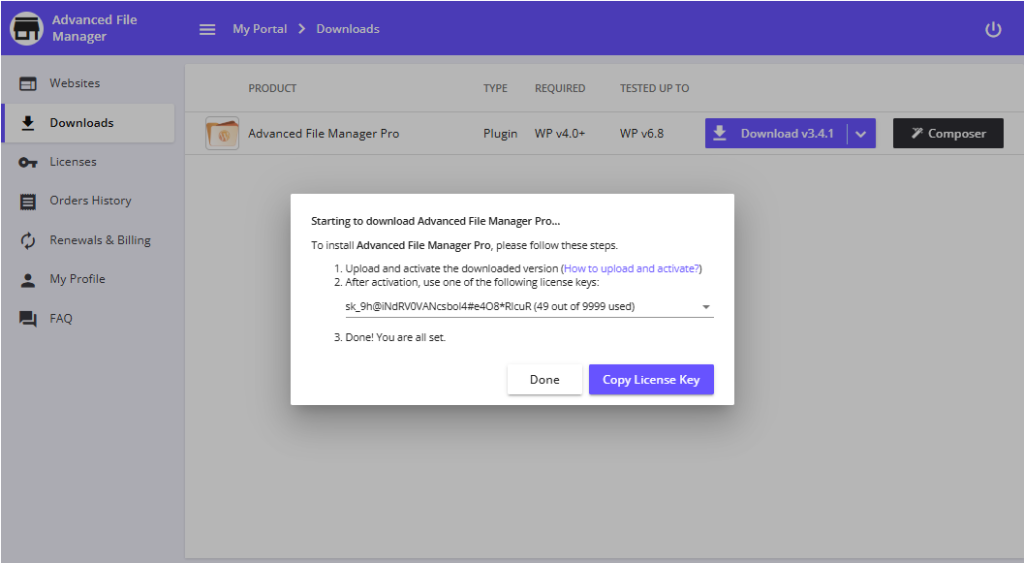
Task: Open Orders History page
Action: click(x=88, y=201)
